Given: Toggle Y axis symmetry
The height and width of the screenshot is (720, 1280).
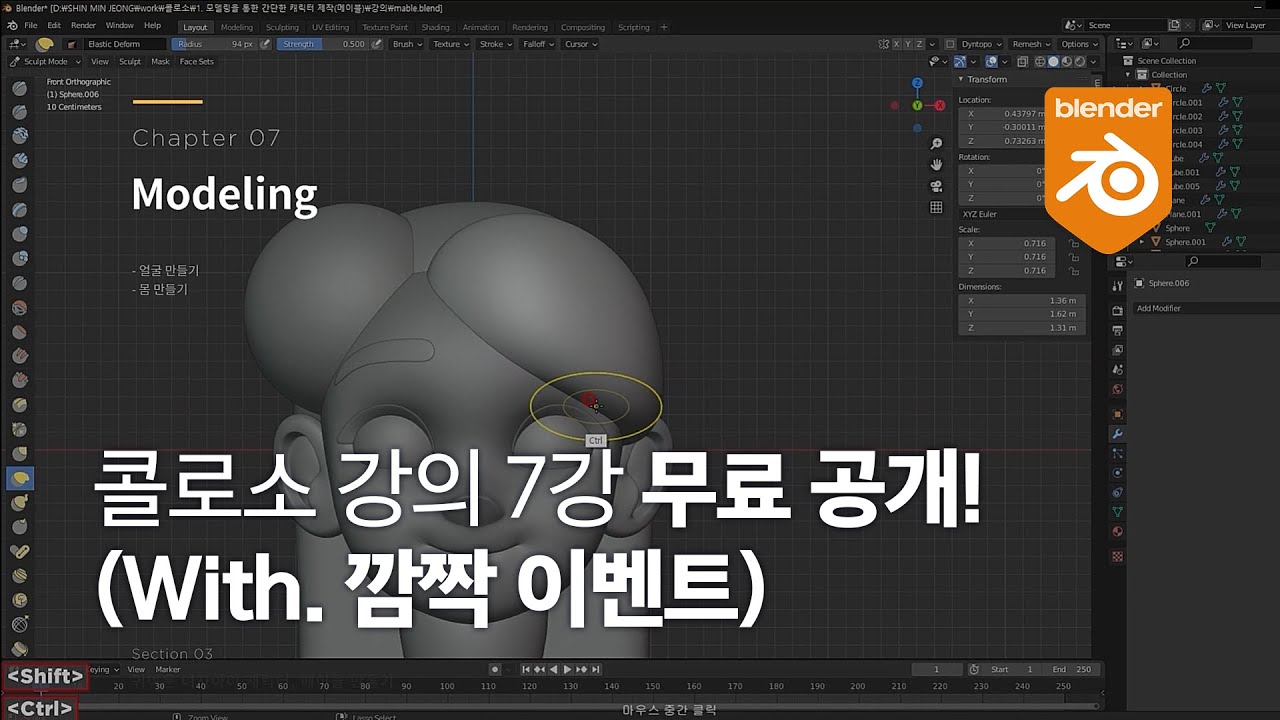Looking at the screenshot, I should pyautogui.click(x=909, y=44).
